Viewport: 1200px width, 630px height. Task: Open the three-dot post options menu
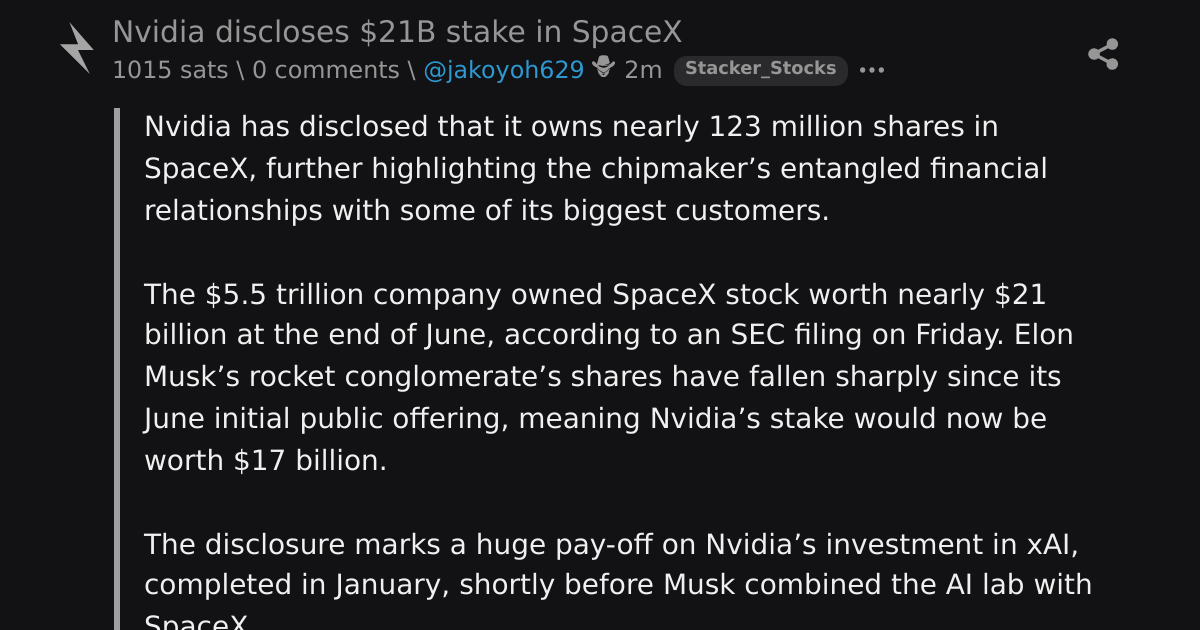pos(872,70)
